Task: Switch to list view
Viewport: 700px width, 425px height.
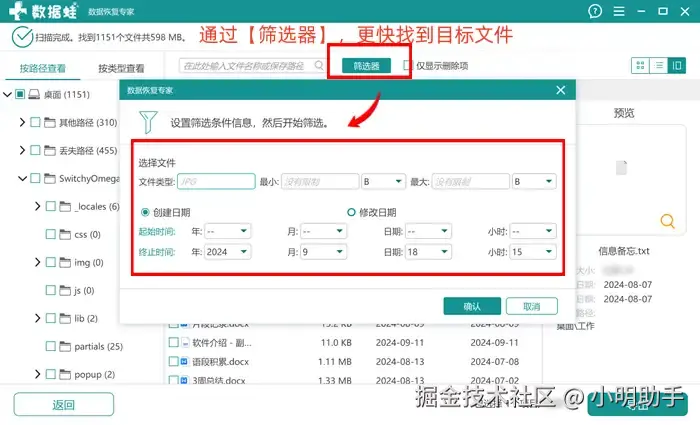Action: 658,66
